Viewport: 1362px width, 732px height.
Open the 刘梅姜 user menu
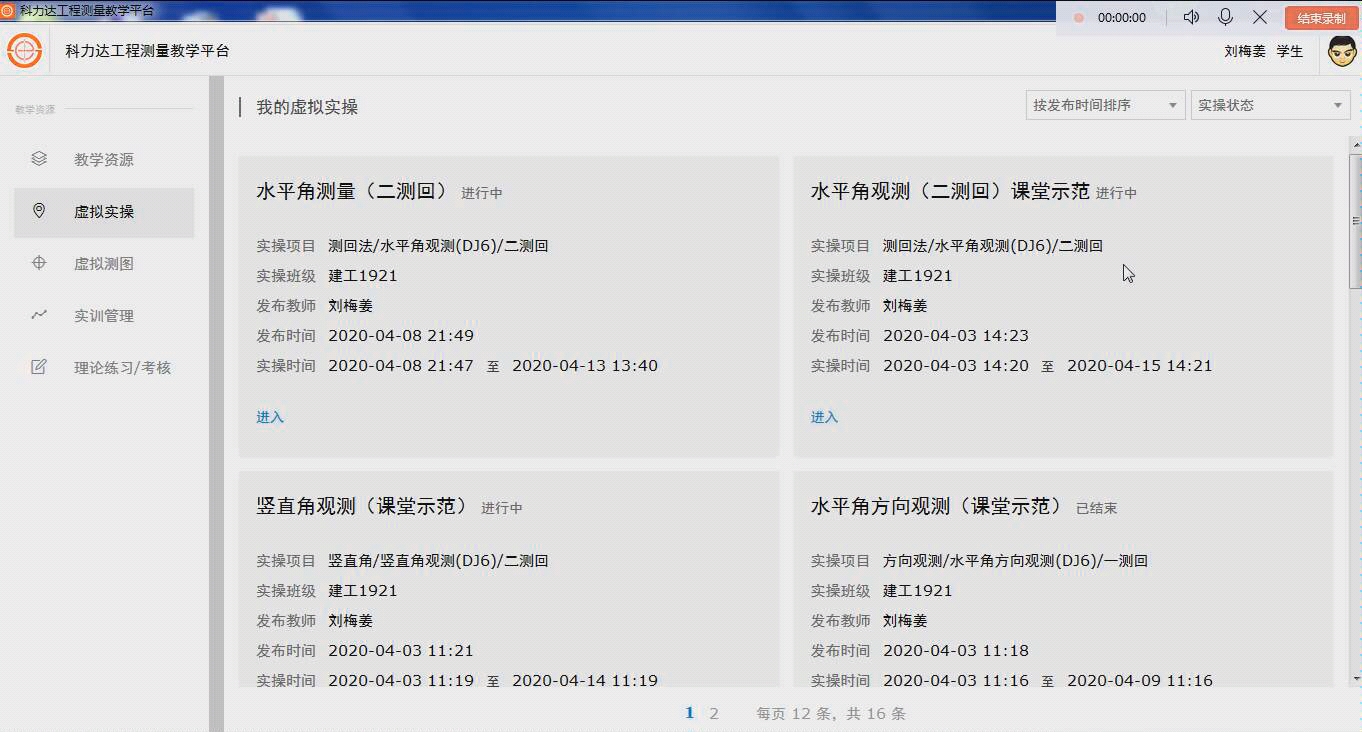pos(1243,51)
